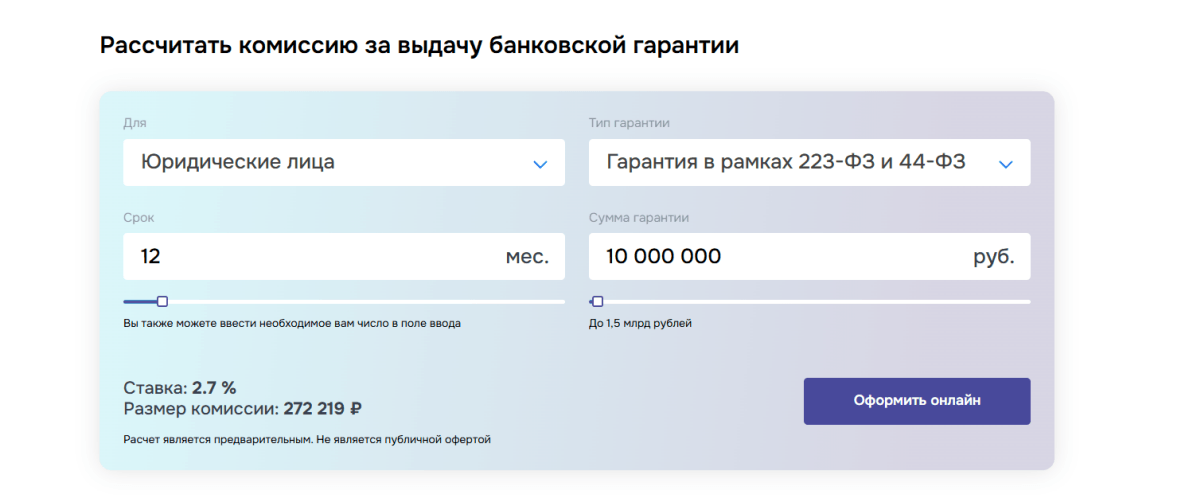Click the "мес." unit label
1178x504 pixels.
[x=527, y=257]
